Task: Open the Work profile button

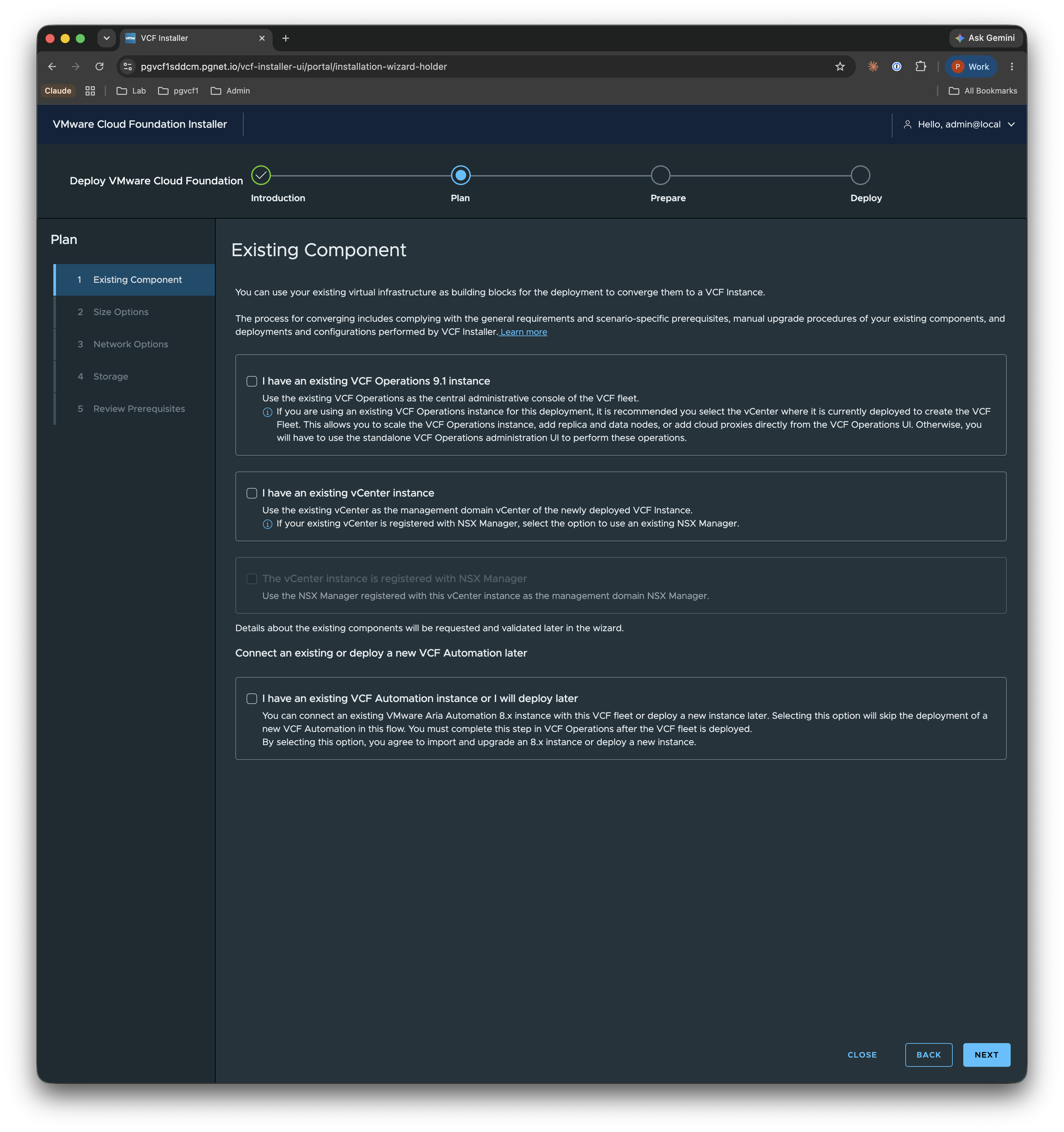Action: tap(971, 67)
